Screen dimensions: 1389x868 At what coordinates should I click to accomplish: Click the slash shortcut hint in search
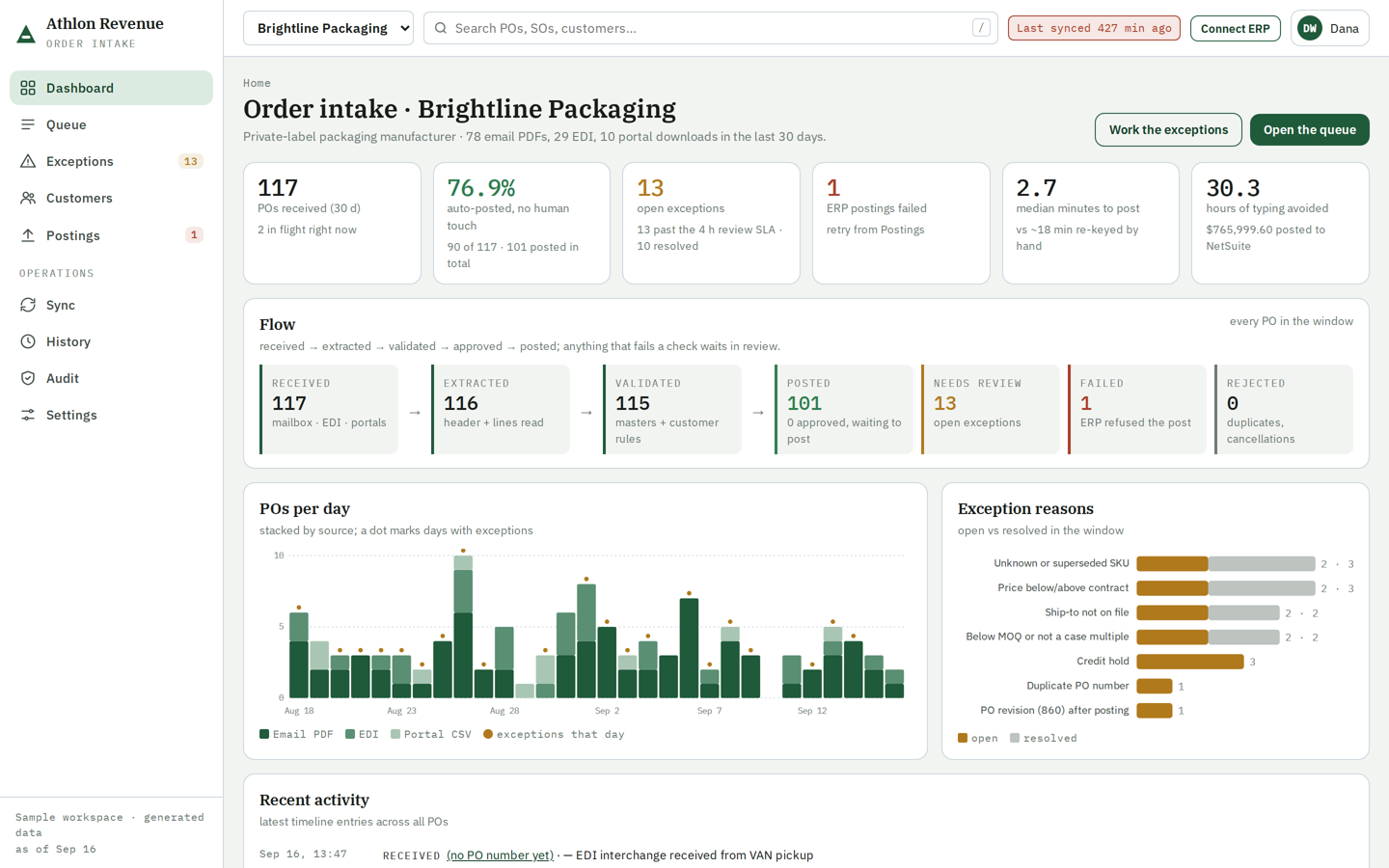click(x=981, y=28)
